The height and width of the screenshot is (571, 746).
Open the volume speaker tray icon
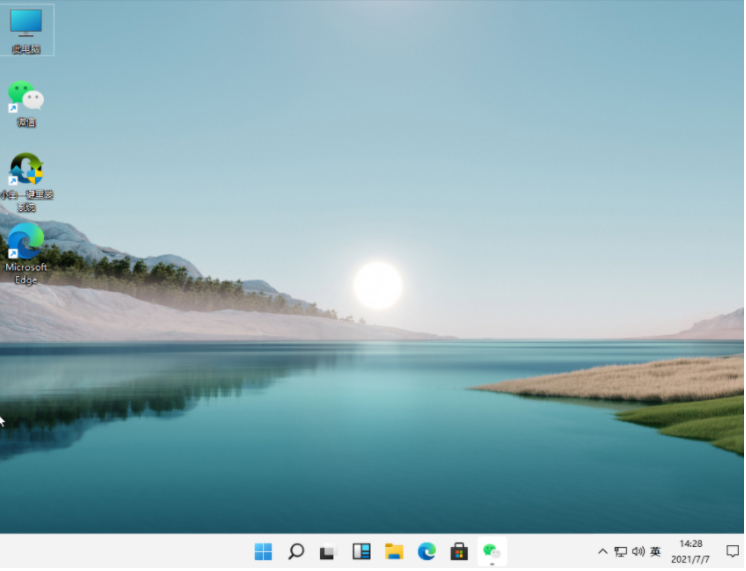pyautogui.click(x=638, y=551)
